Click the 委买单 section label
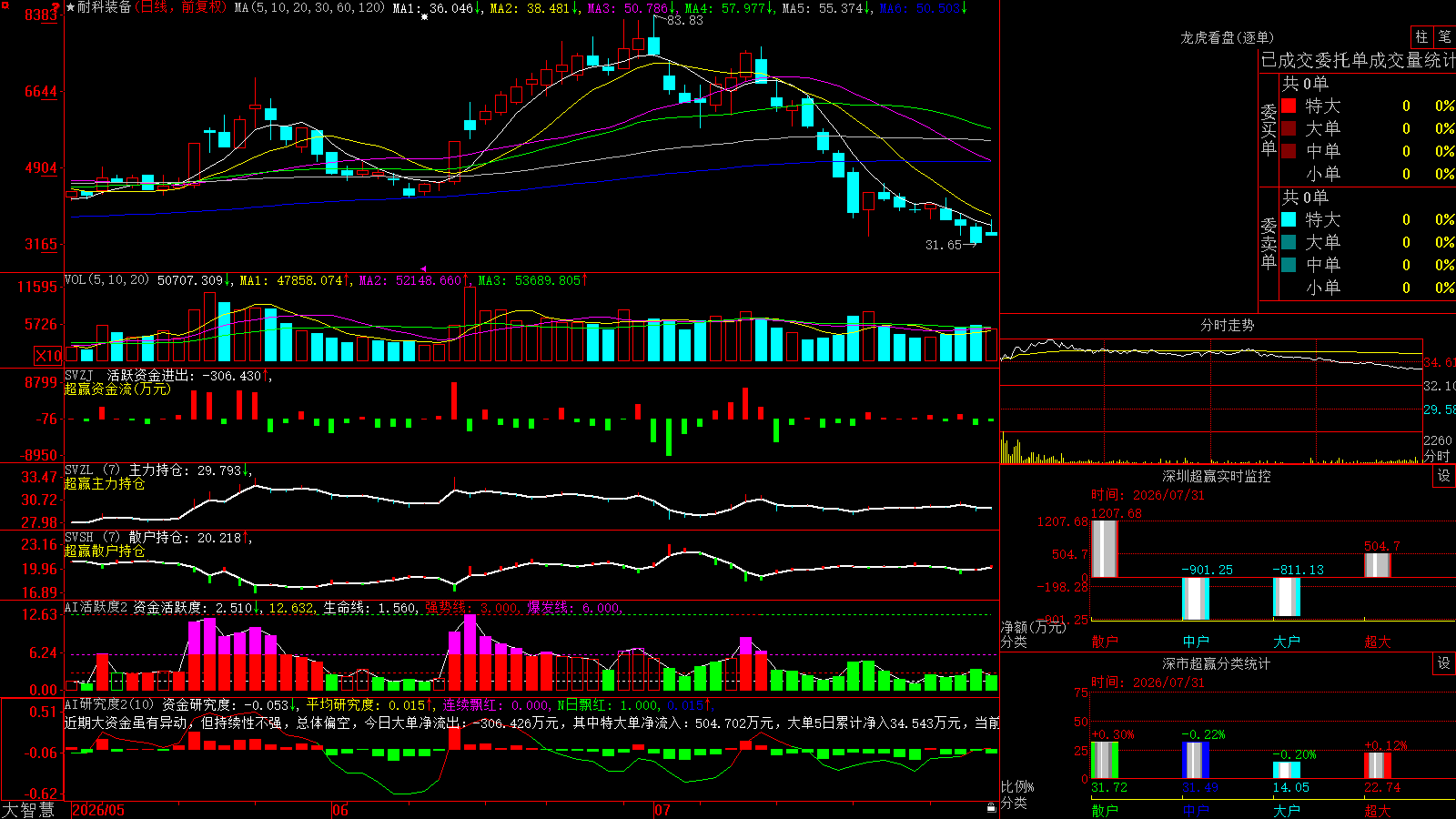 click(x=1269, y=129)
